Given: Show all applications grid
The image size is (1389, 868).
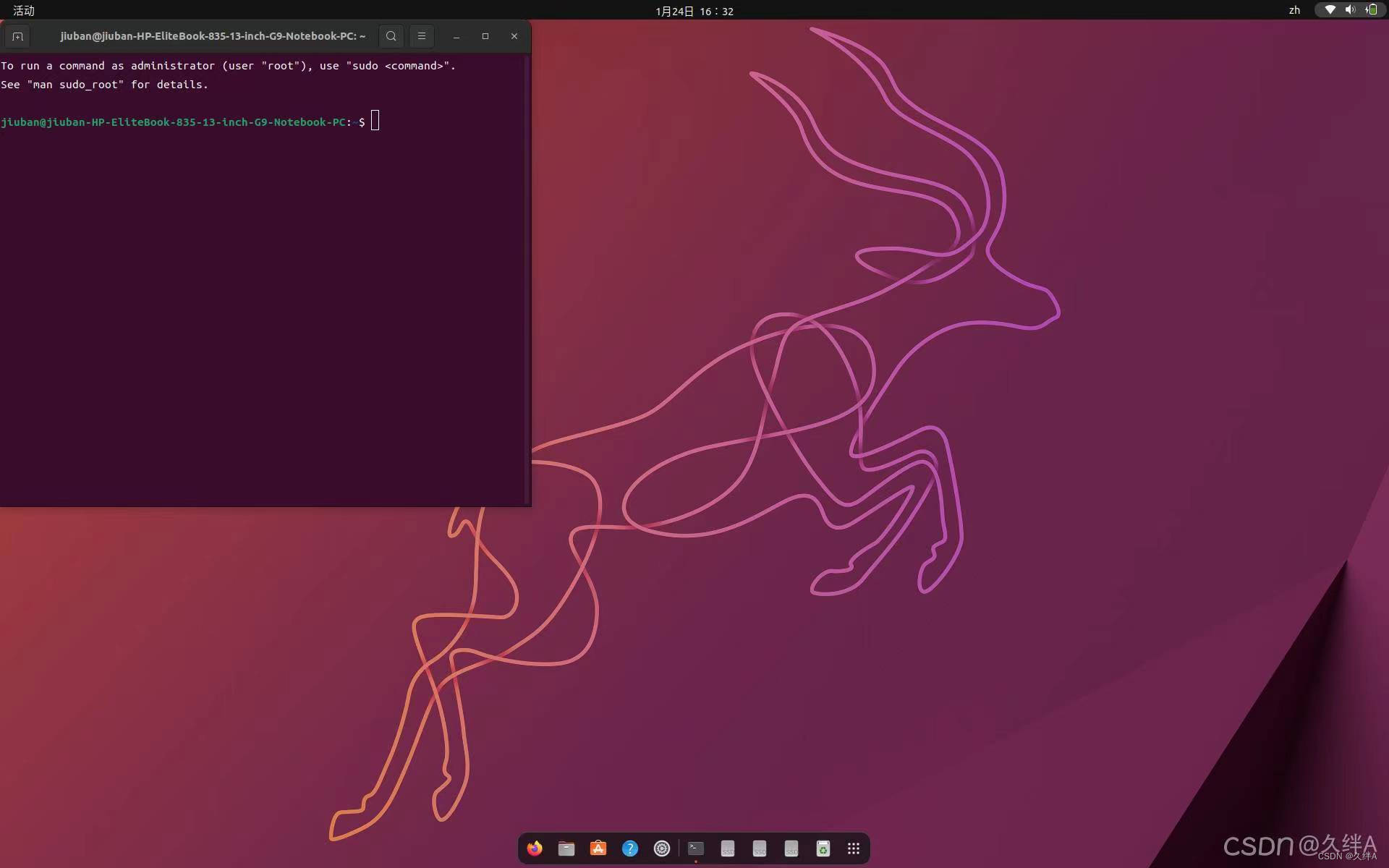Looking at the screenshot, I should tap(854, 848).
